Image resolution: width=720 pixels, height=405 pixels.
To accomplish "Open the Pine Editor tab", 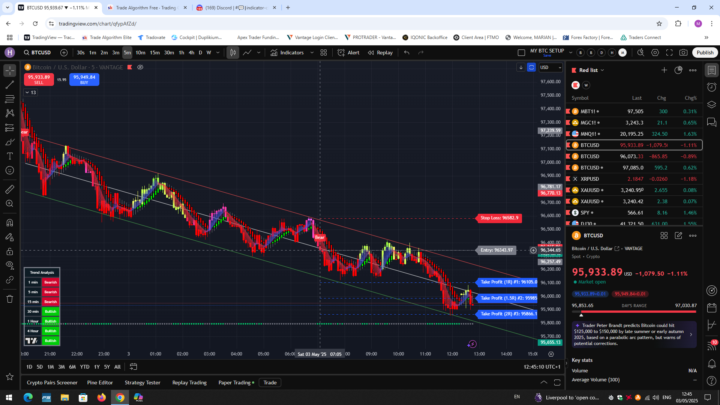I will (100, 382).
